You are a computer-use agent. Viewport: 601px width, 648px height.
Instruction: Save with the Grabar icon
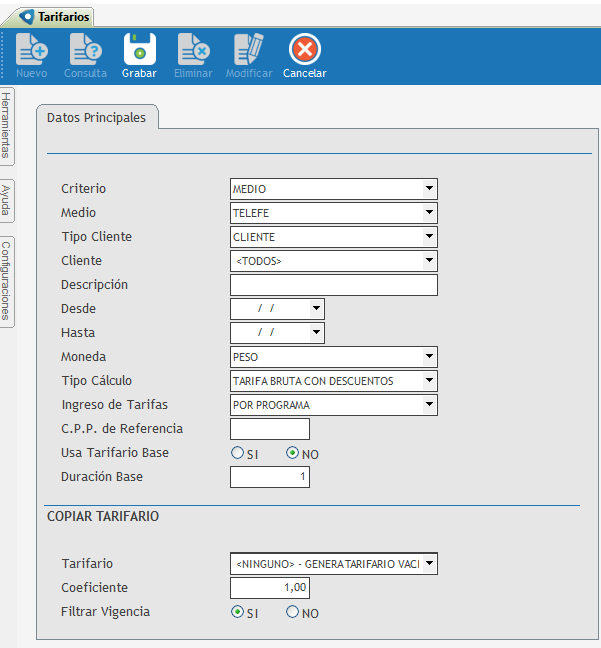(x=139, y=50)
